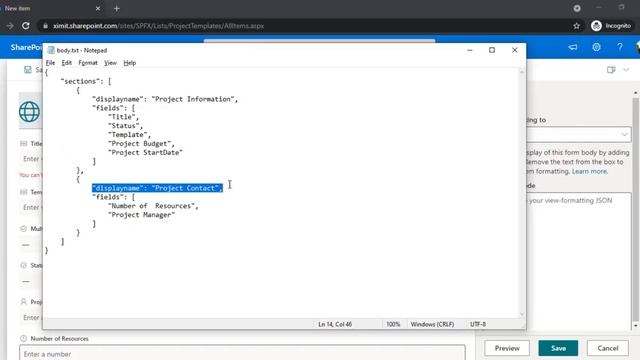Click the Number of Resources field icon
This screenshot has height=360, width=640.
pos(23,338)
